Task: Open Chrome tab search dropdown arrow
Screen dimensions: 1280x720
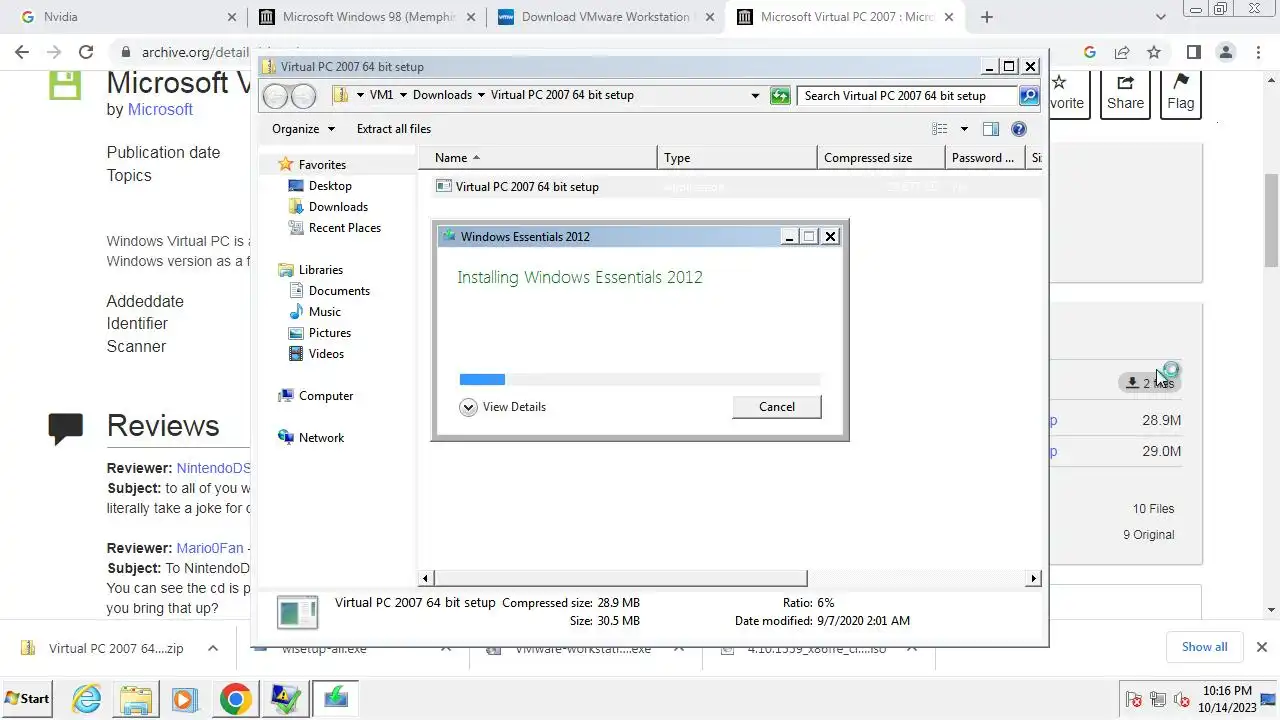Action: coord(1161,17)
